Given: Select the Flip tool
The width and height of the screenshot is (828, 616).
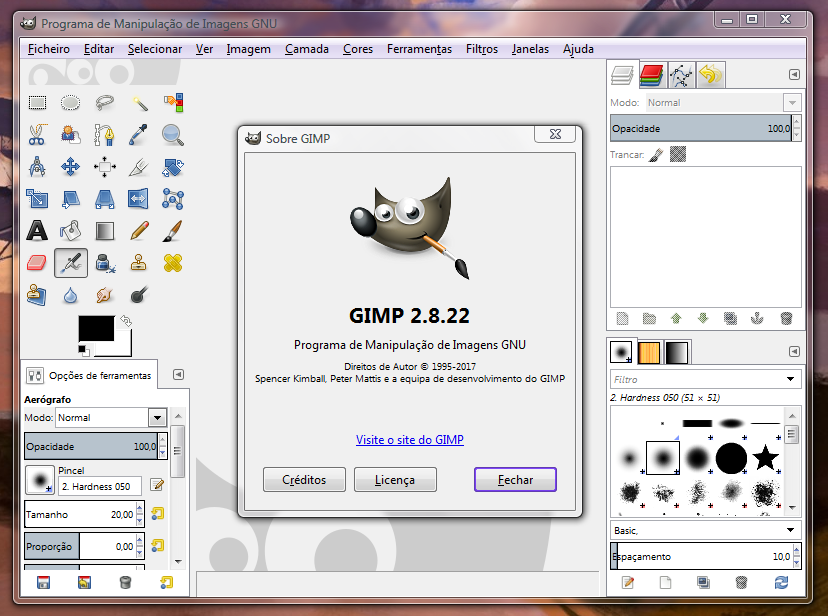Looking at the screenshot, I should 139,199.
